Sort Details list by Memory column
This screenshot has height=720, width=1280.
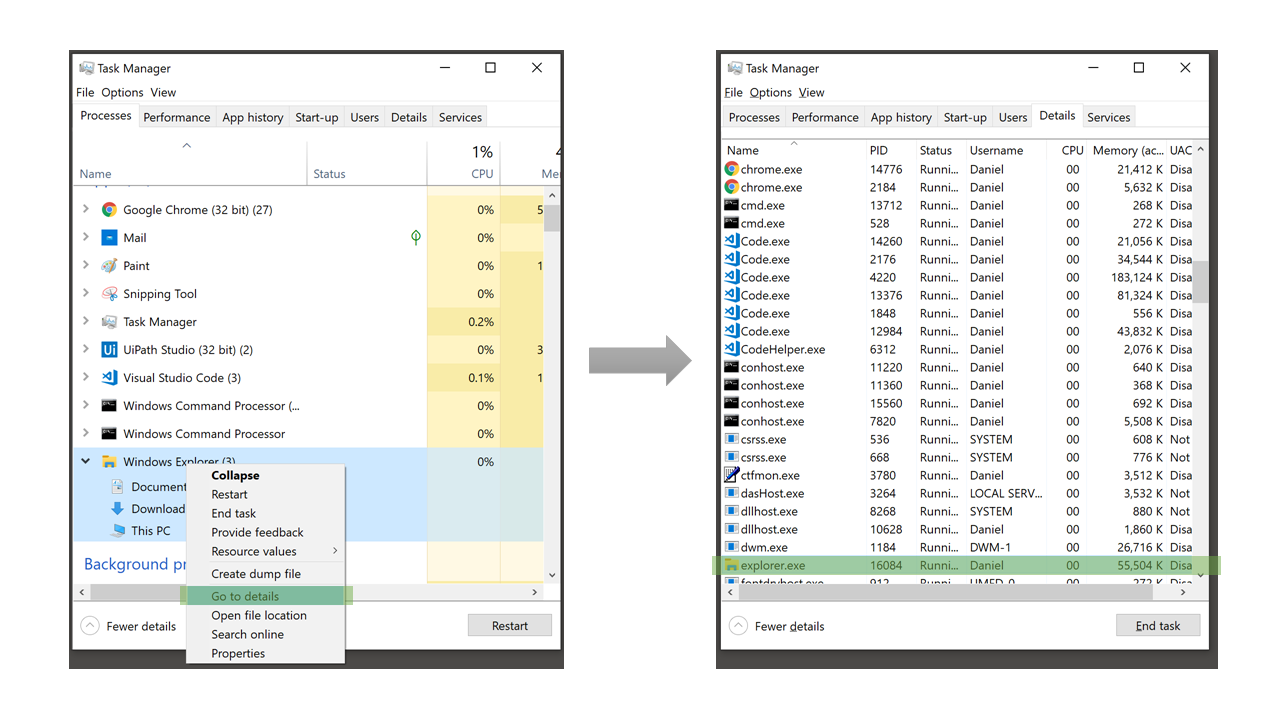tap(1127, 150)
